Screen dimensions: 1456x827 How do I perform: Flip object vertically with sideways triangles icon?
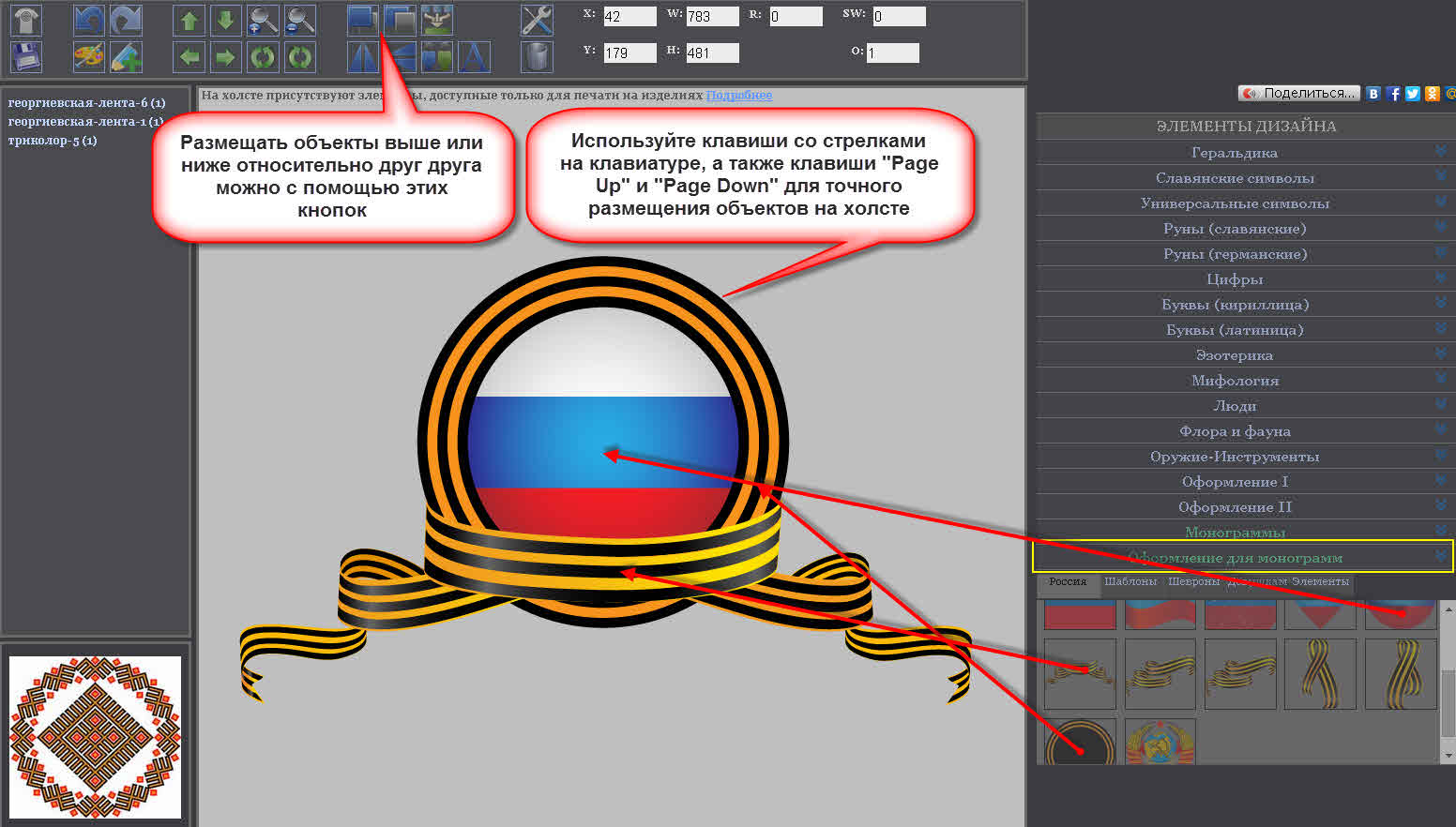point(401,57)
